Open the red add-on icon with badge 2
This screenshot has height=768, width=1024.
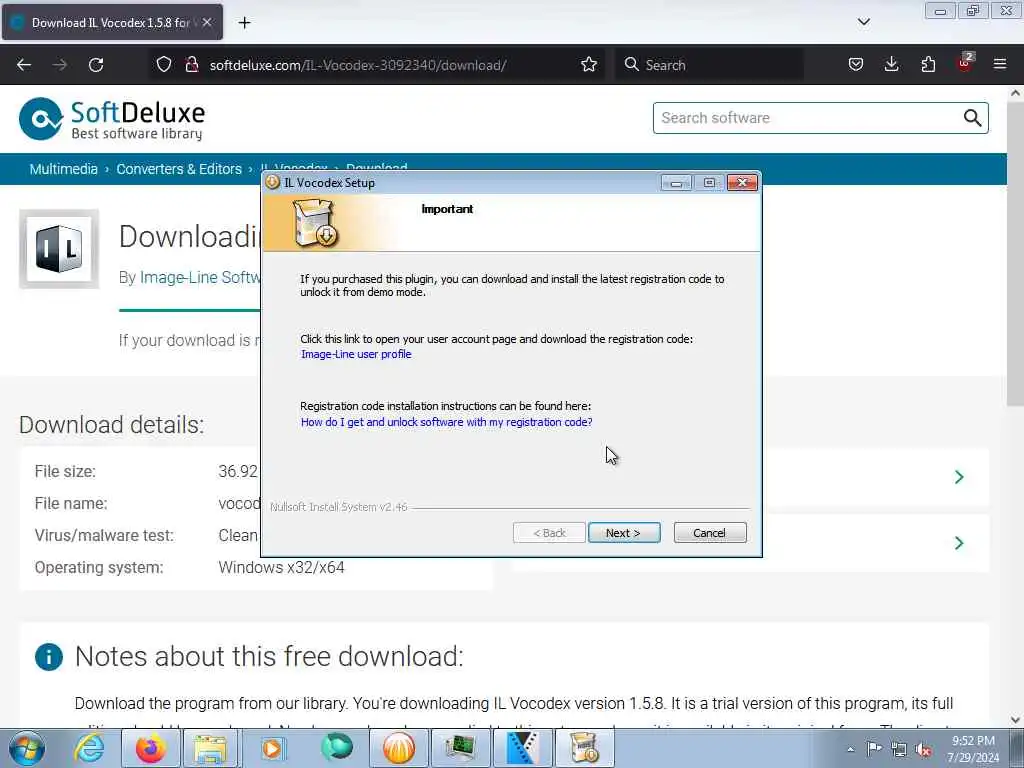coord(965,63)
